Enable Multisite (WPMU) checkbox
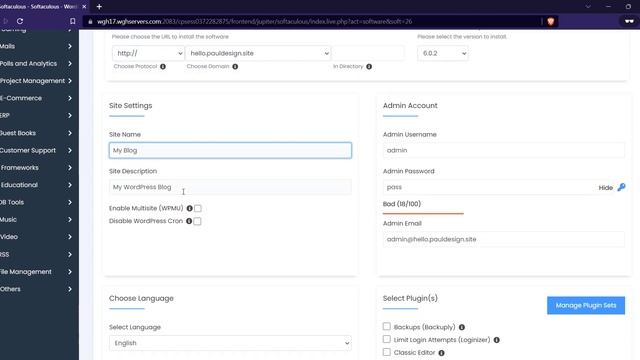 tap(198, 208)
